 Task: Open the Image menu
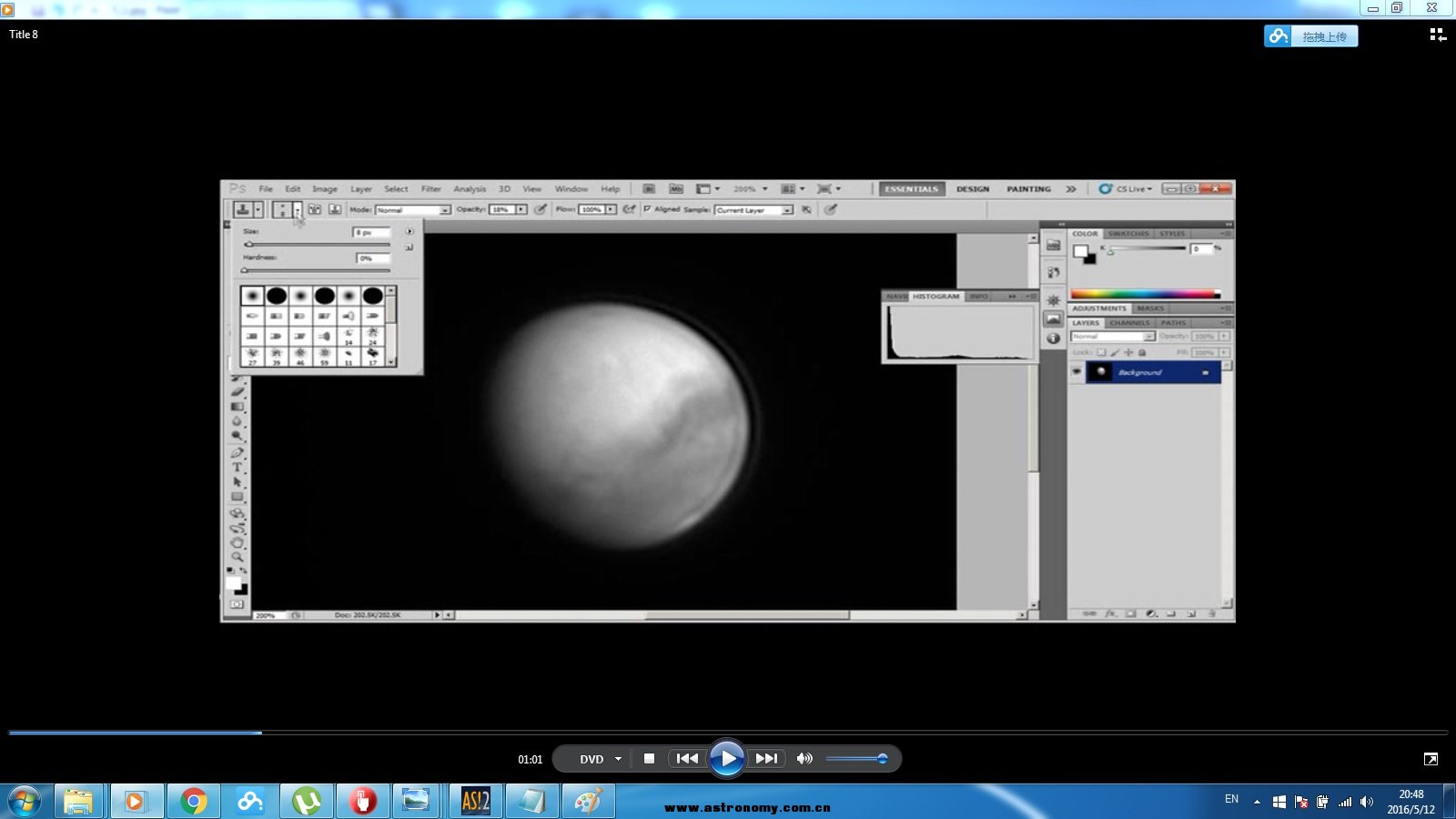point(325,189)
